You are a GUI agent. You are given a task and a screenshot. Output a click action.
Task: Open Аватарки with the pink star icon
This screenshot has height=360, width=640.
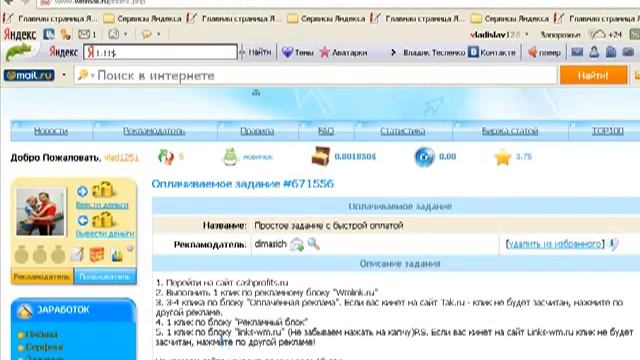coord(343,52)
